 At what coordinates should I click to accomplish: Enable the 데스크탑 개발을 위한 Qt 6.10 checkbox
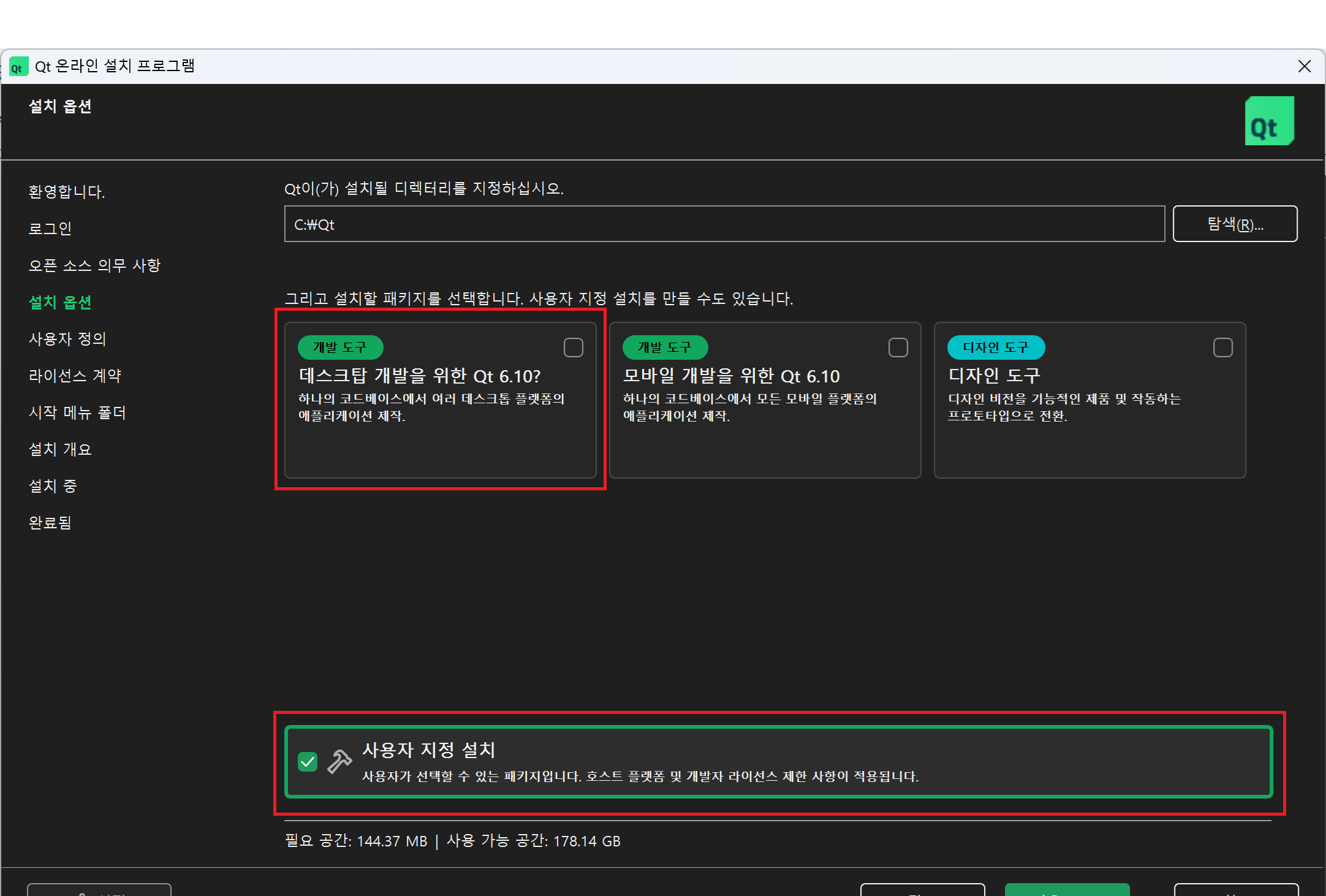click(574, 347)
